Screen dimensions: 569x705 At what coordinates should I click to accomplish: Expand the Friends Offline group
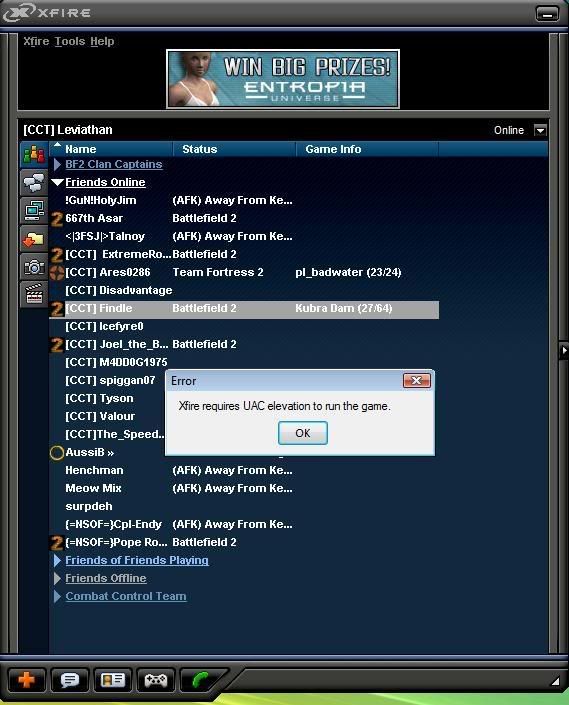[x=57, y=578]
